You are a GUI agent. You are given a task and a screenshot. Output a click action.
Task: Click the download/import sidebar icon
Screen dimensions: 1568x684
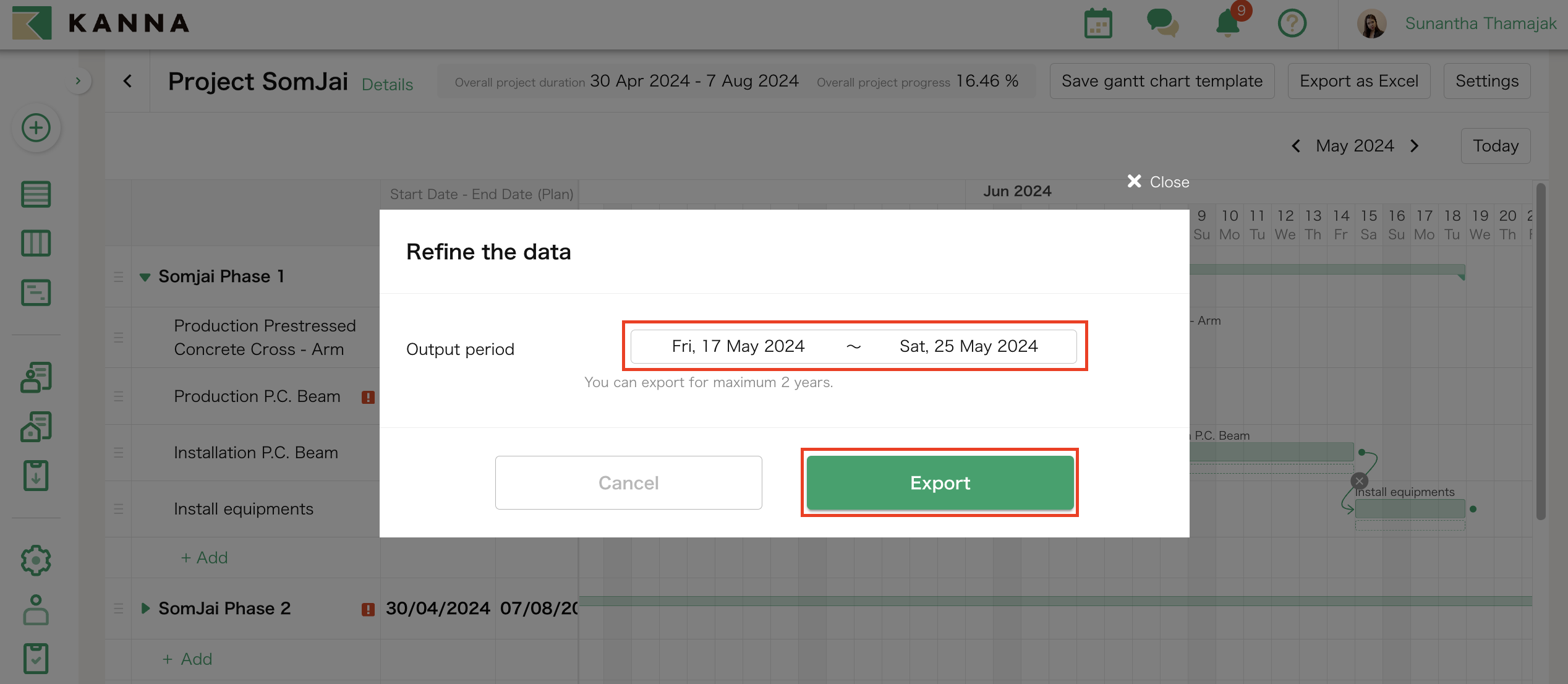[35, 475]
